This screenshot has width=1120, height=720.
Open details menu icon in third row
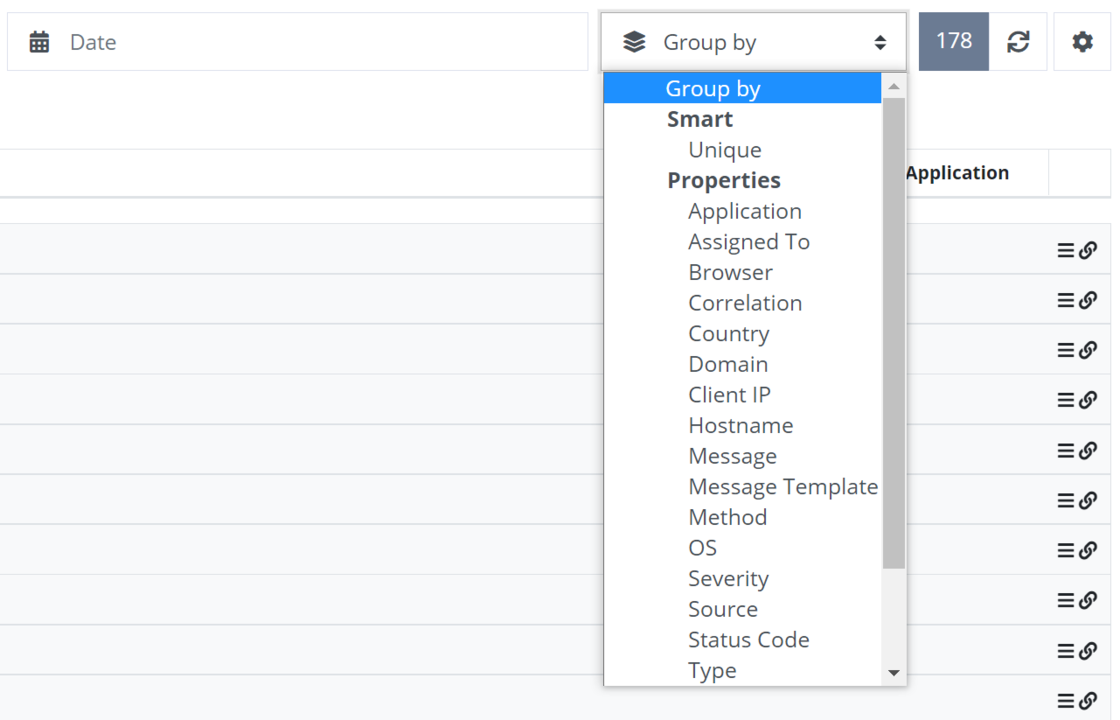(1065, 350)
